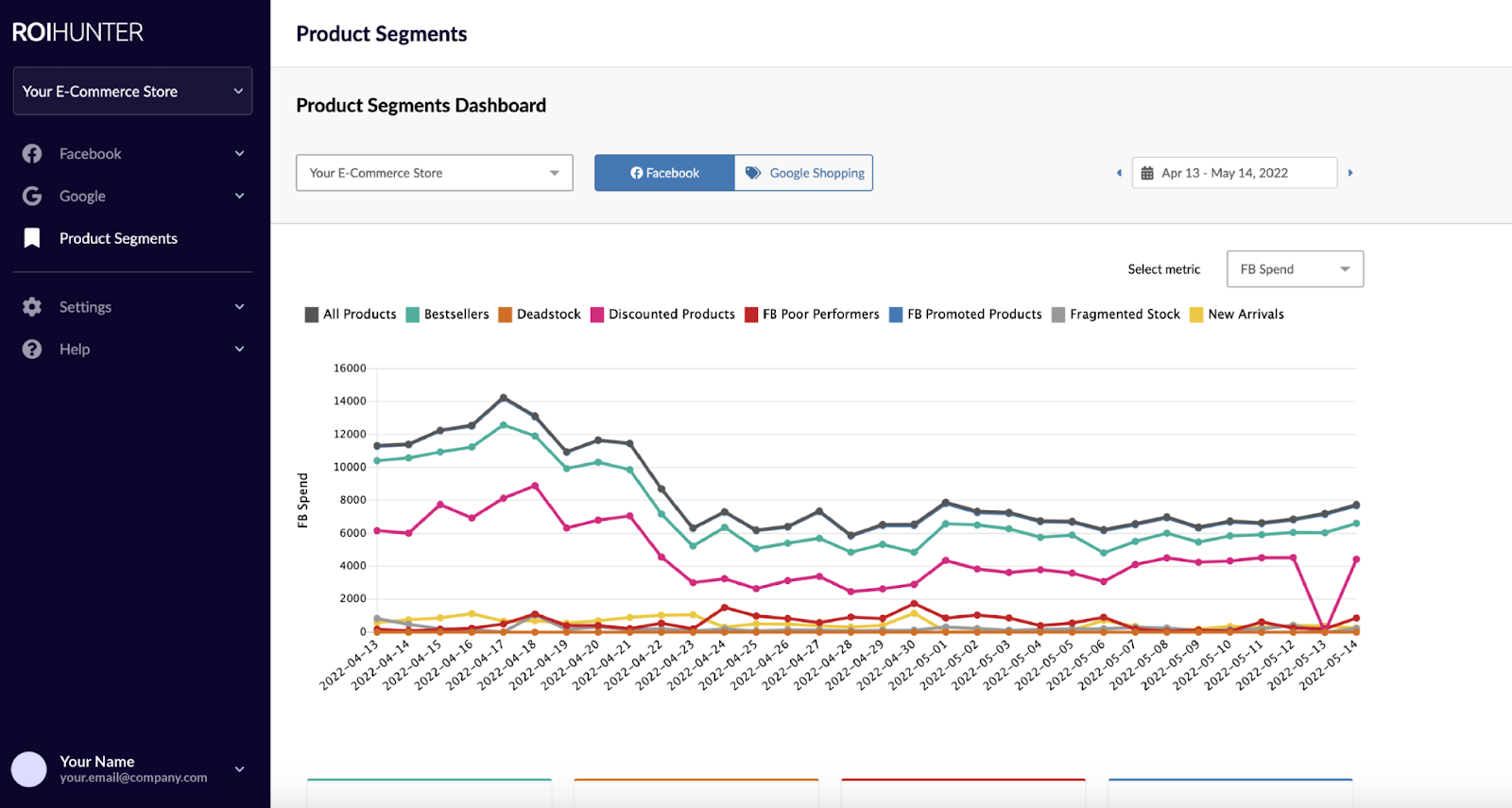Toggle the All Products legend series
The height and width of the screenshot is (808, 1512).
(x=351, y=315)
